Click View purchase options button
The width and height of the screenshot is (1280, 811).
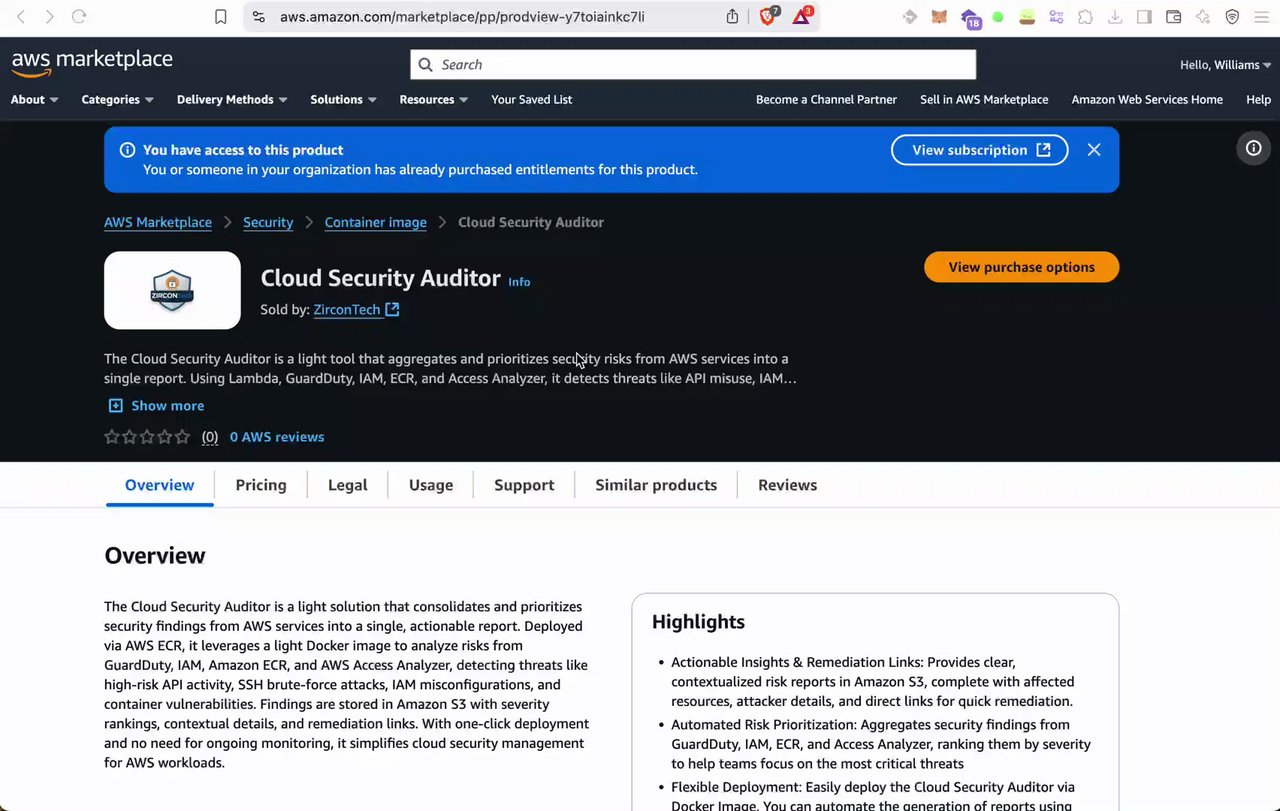(1021, 267)
